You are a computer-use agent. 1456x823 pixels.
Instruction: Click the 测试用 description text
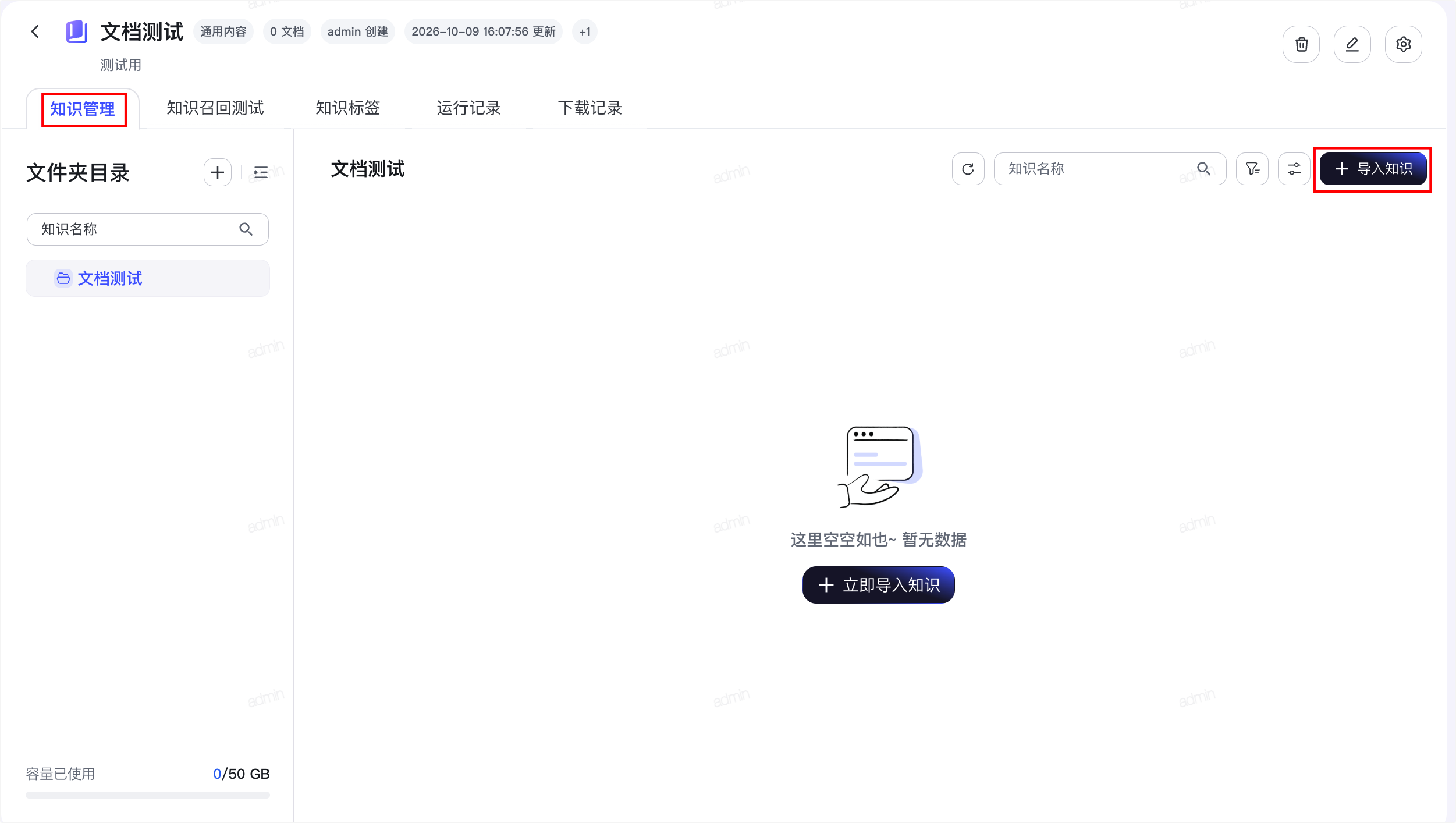121,65
